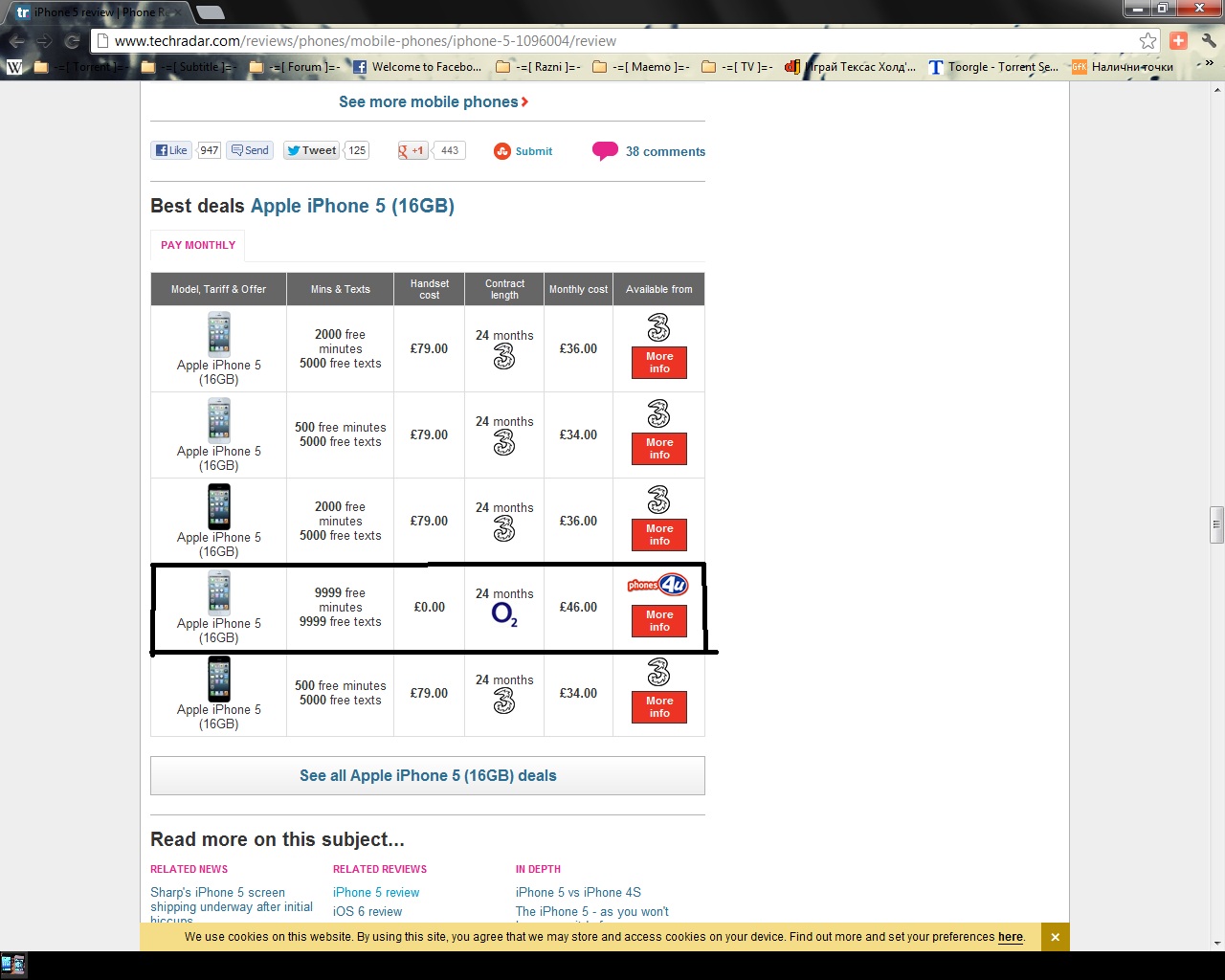Click the tweet count '125'
This screenshot has height=980, width=1225.
pos(357,150)
